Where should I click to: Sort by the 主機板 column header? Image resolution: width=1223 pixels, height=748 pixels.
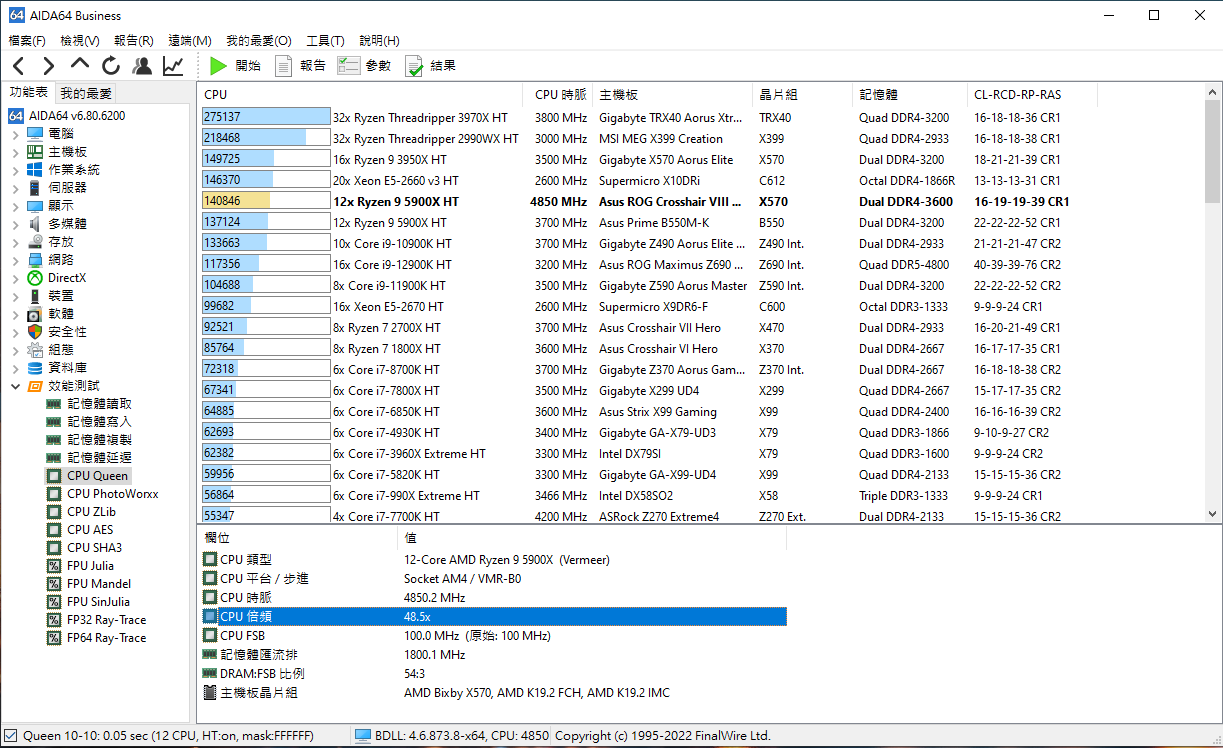pos(673,95)
